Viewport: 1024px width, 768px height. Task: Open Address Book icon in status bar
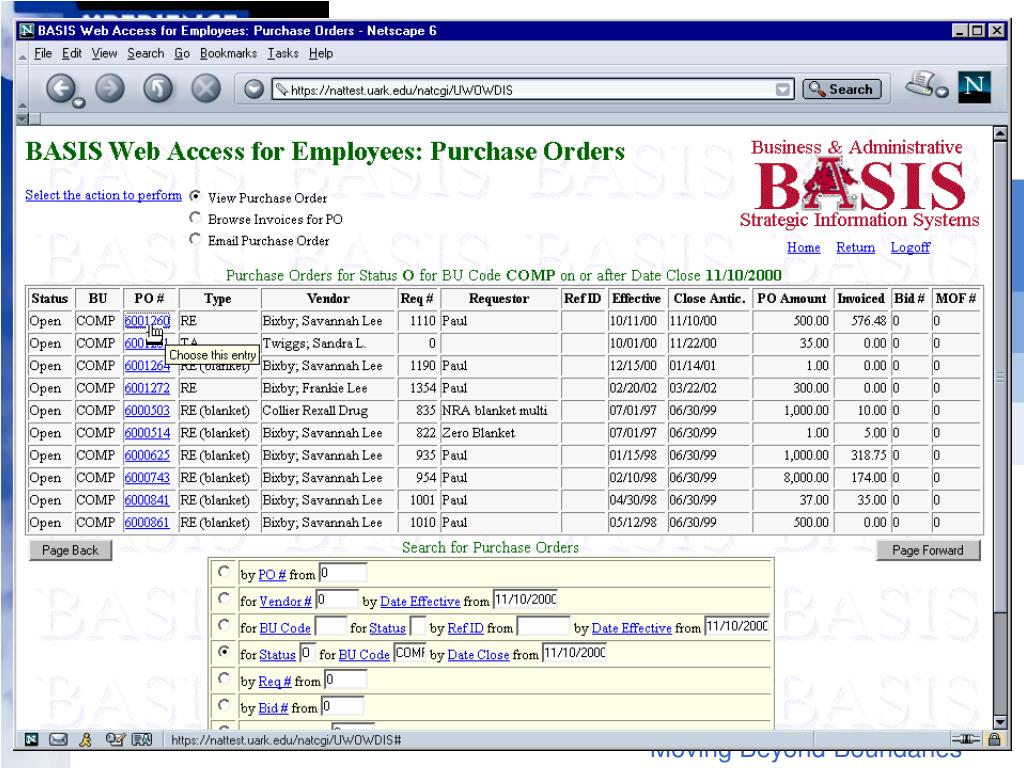point(142,739)
